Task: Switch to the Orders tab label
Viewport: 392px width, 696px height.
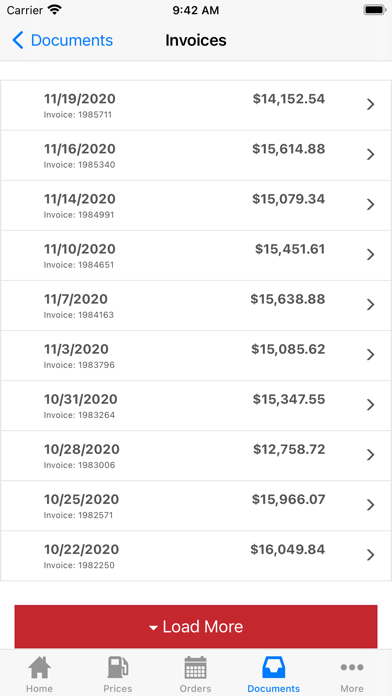Action: pos(195,688)
